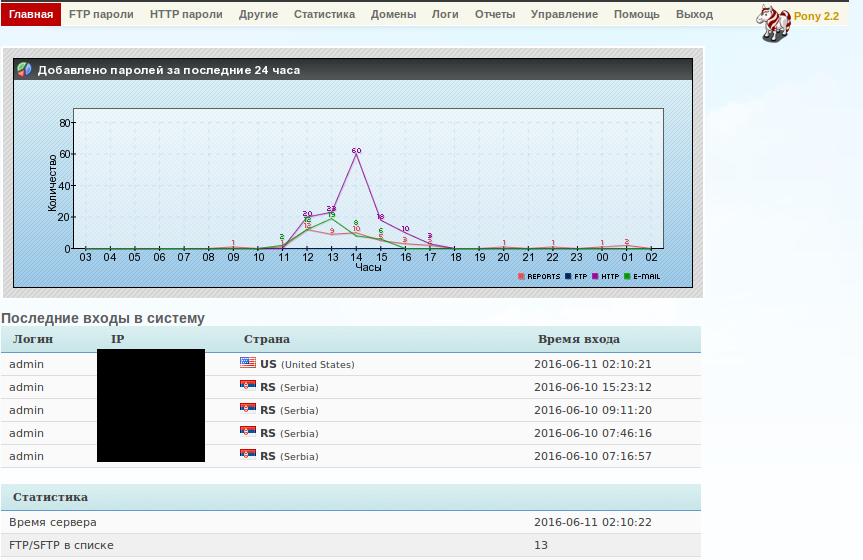This screenshot has height=560, width=863.
Task: Click the Последние входы в систему heading
Action: 103,318
